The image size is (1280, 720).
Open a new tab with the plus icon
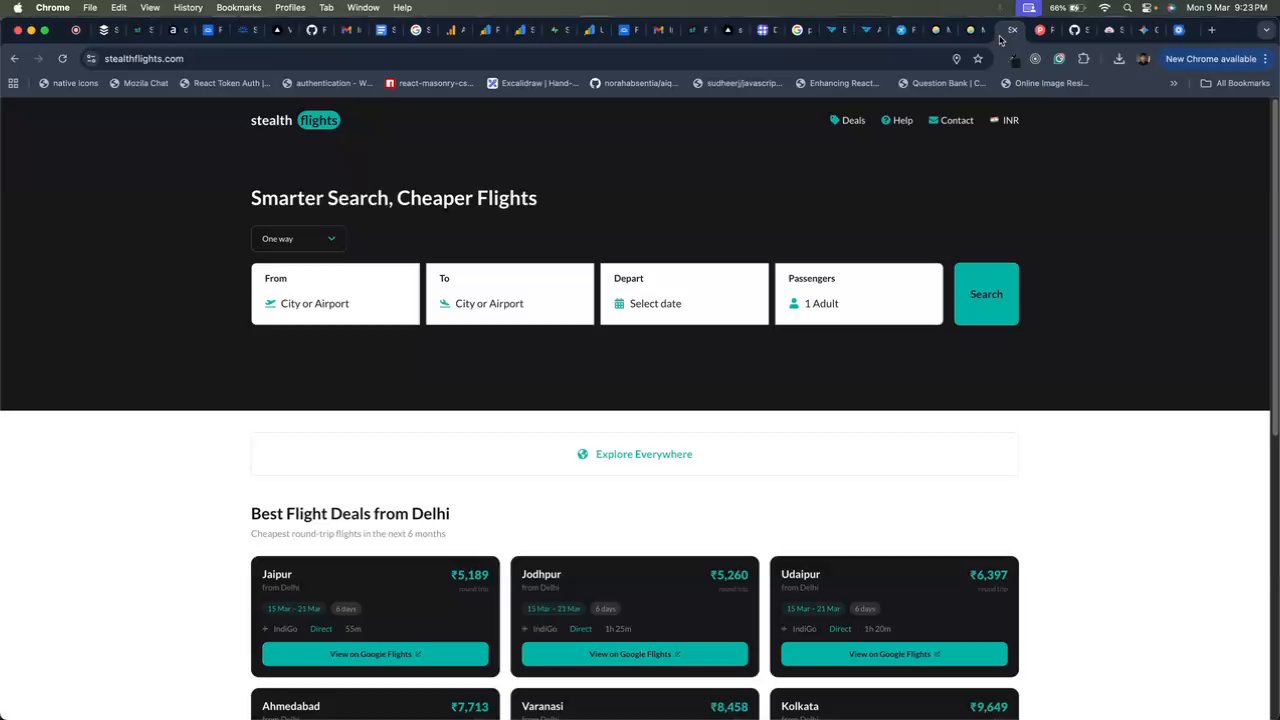pyautogui.click(x=1211, y=30)
